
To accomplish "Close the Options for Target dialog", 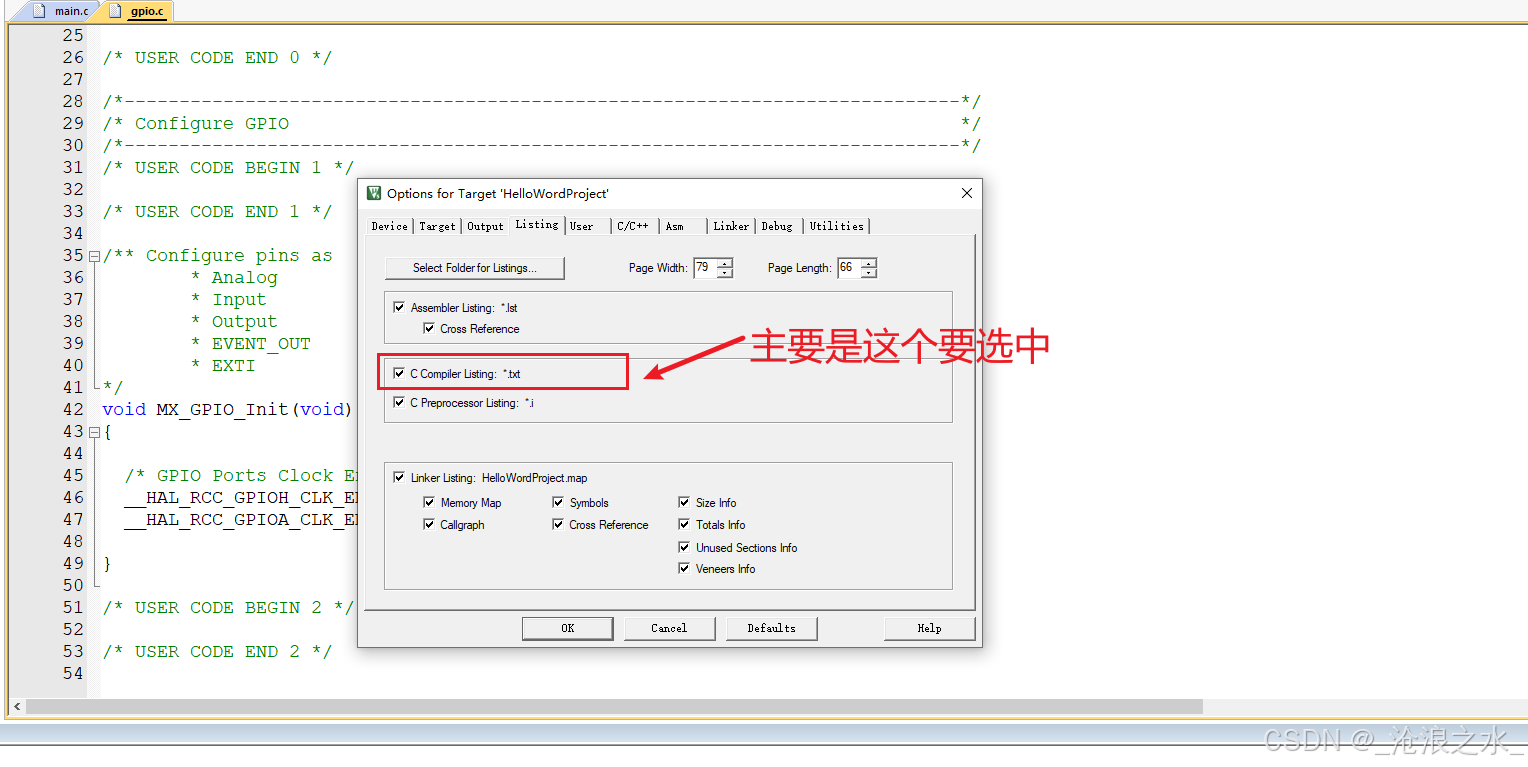I will tap(966, 193).
